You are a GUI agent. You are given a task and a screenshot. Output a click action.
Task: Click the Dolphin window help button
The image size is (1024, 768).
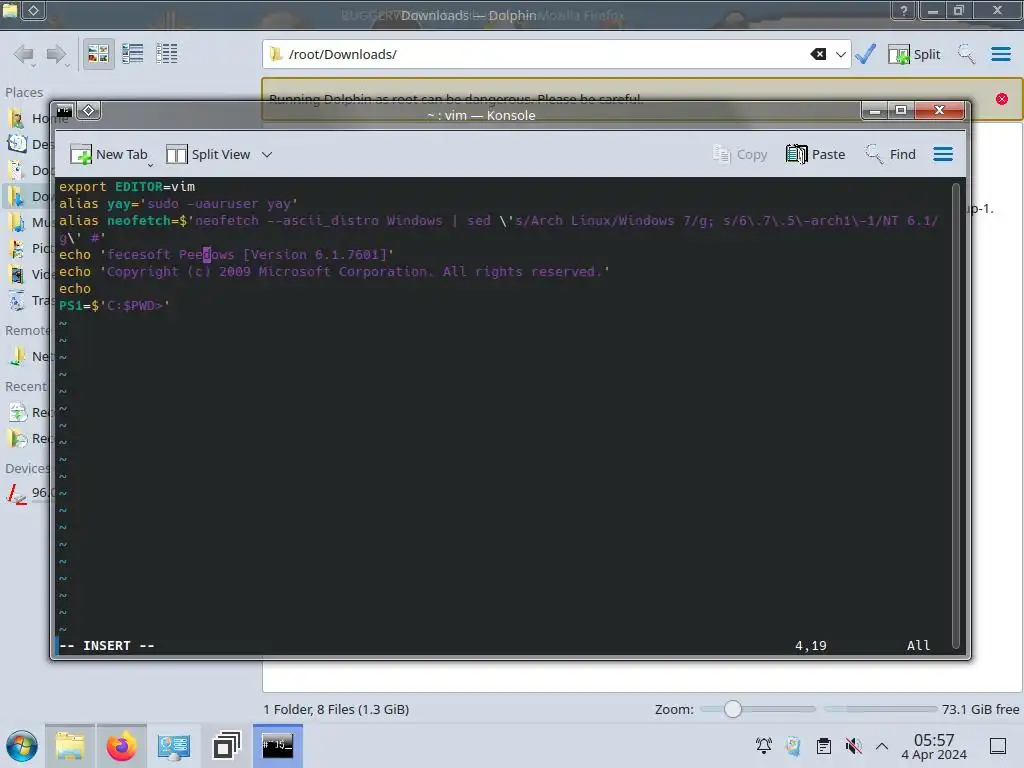coord(903,10)
